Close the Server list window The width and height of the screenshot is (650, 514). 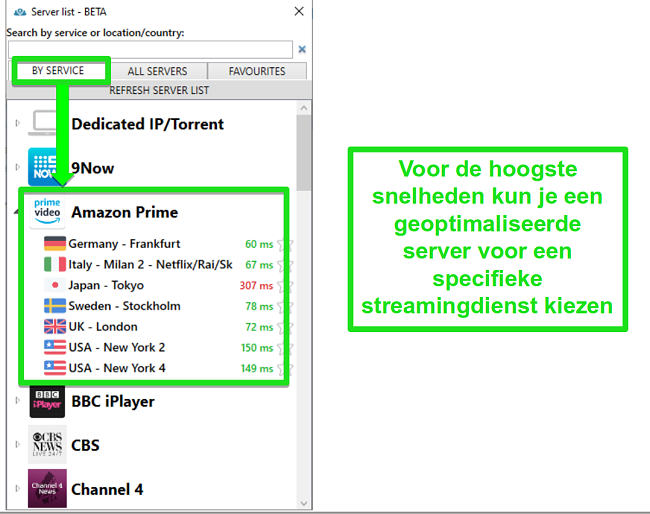pos(299,12)
